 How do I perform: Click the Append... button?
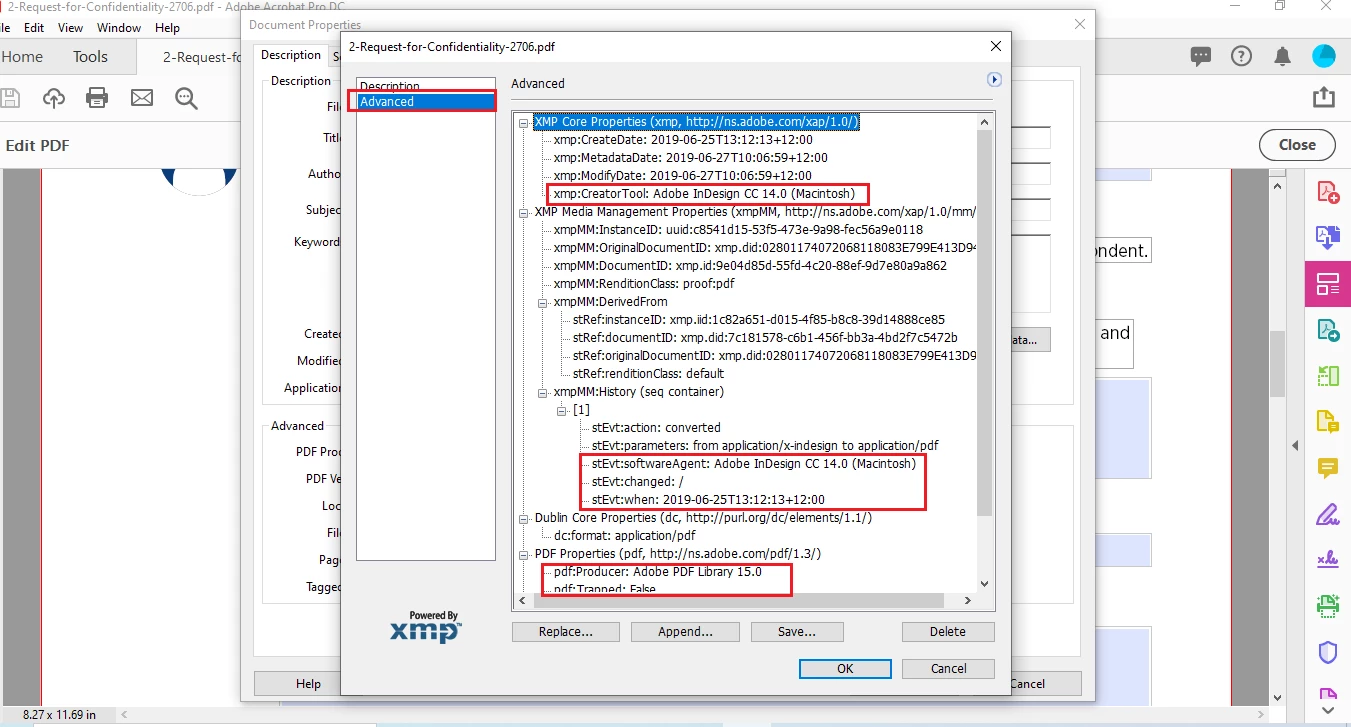tap(685, 632)
